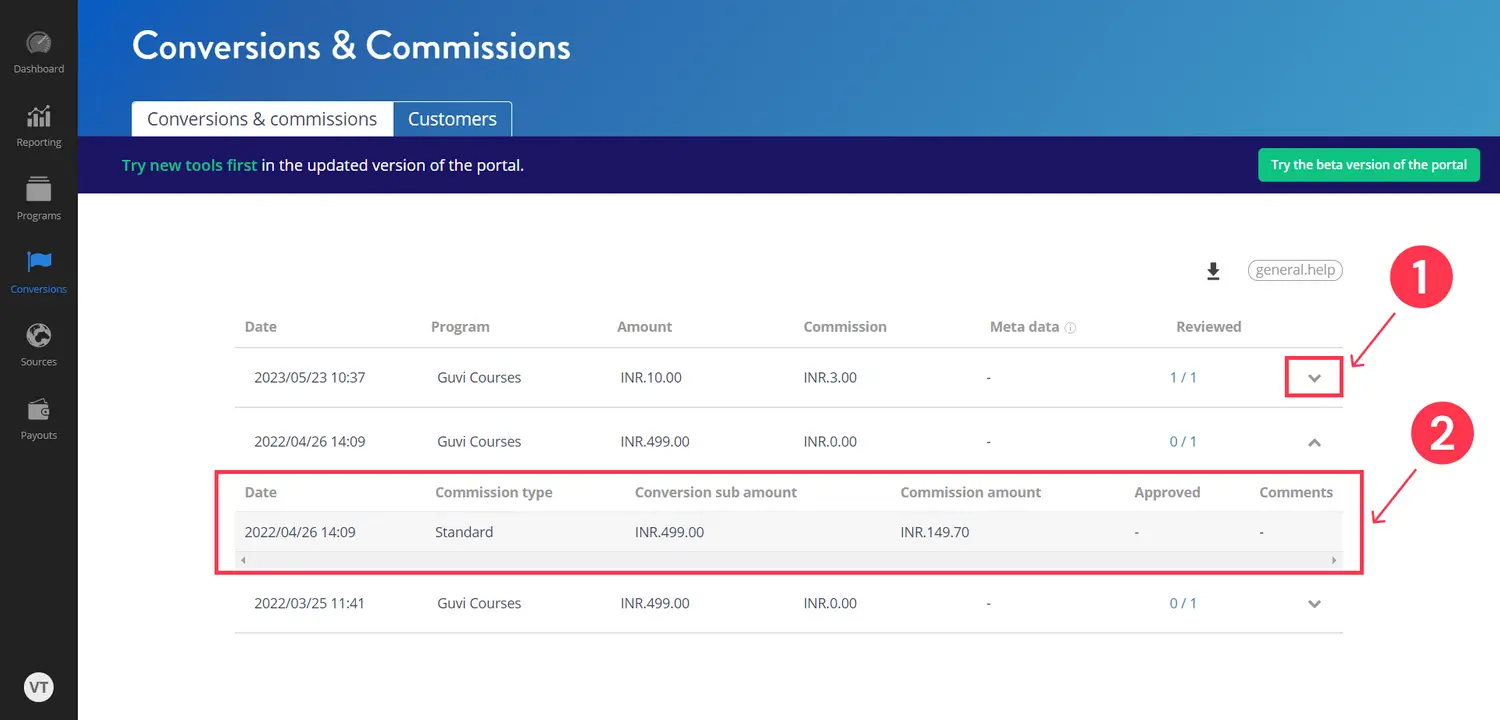
Task: Open Programs stack icon in sidebar
Action: pyautogui.click(x=38, y=189)
